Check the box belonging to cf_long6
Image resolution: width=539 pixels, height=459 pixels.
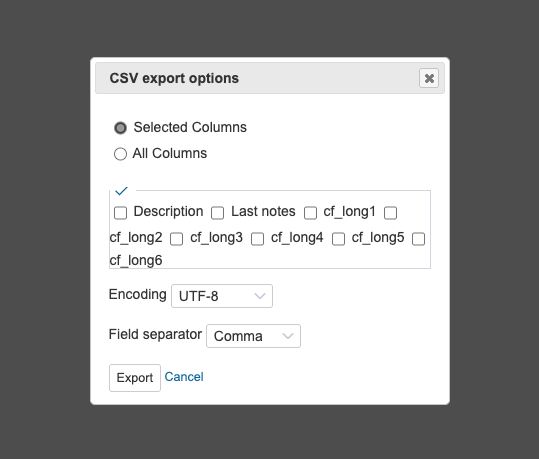pos(418,239)
